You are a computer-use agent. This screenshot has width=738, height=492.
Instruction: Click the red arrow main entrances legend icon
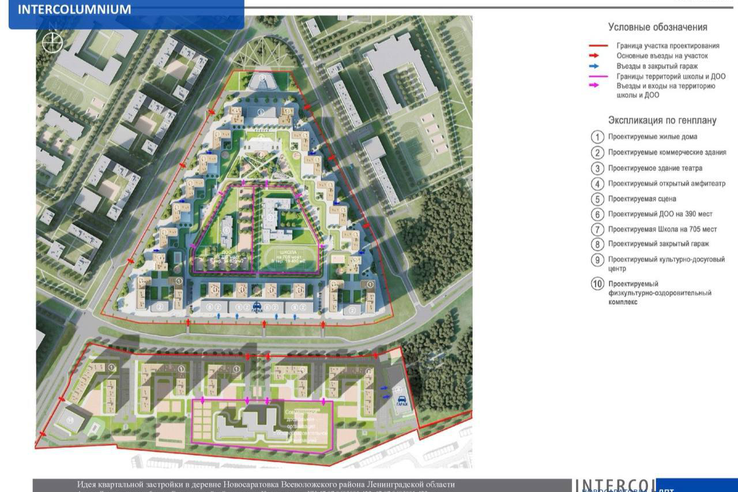[x=598, y=56]
